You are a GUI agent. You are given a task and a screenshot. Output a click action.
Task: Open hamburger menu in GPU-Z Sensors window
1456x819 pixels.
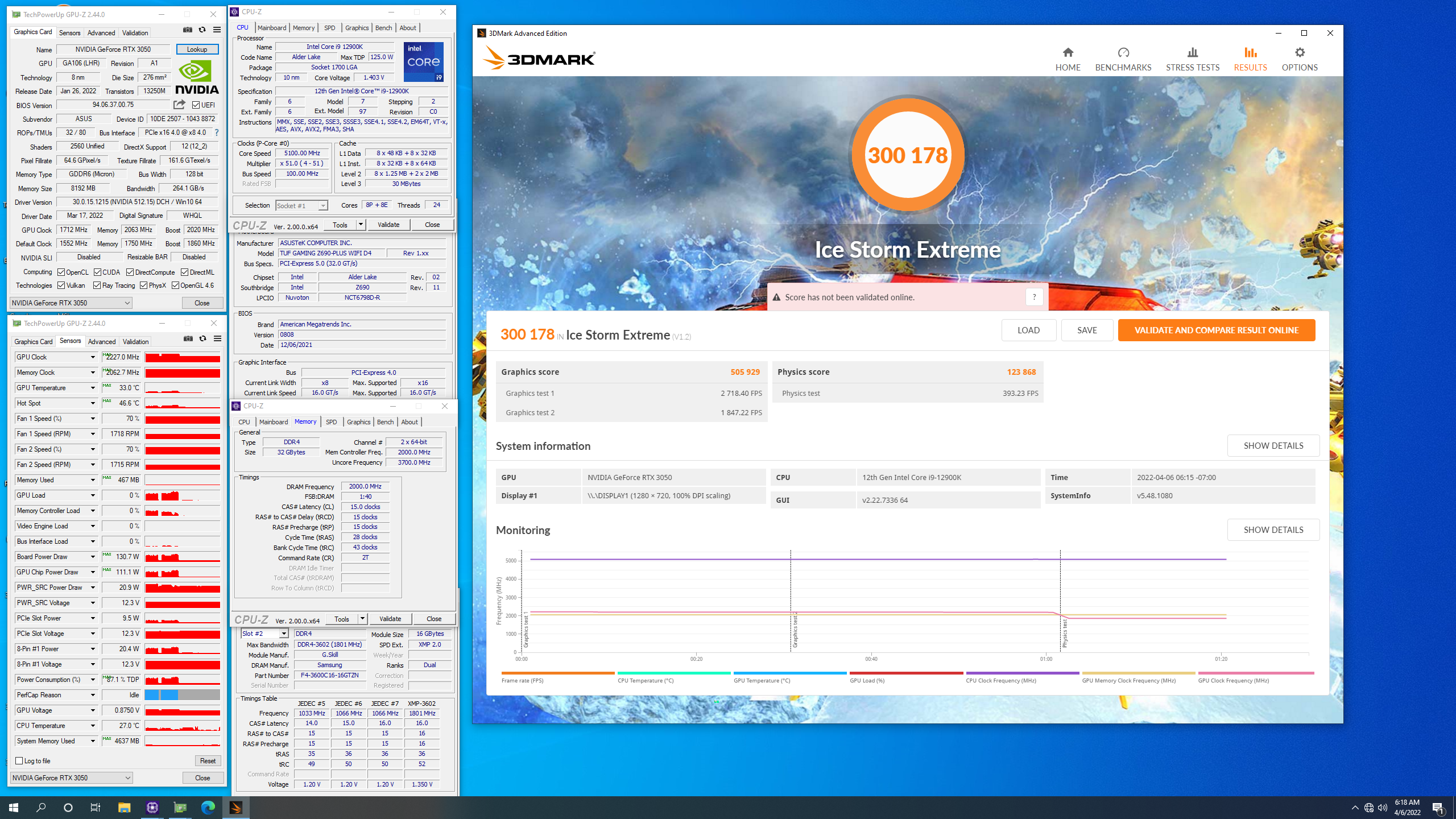pos(217,338)
